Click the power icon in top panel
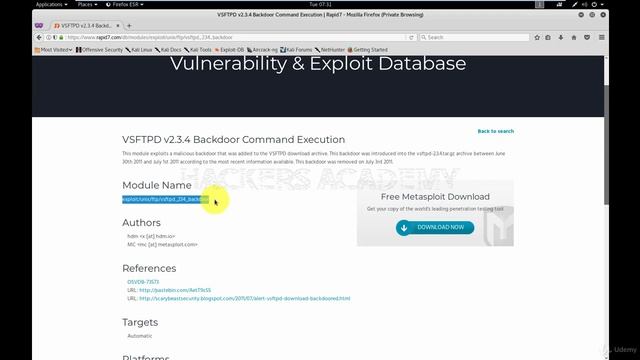Viewport: 640px width, 360px height. pos(594,4)
